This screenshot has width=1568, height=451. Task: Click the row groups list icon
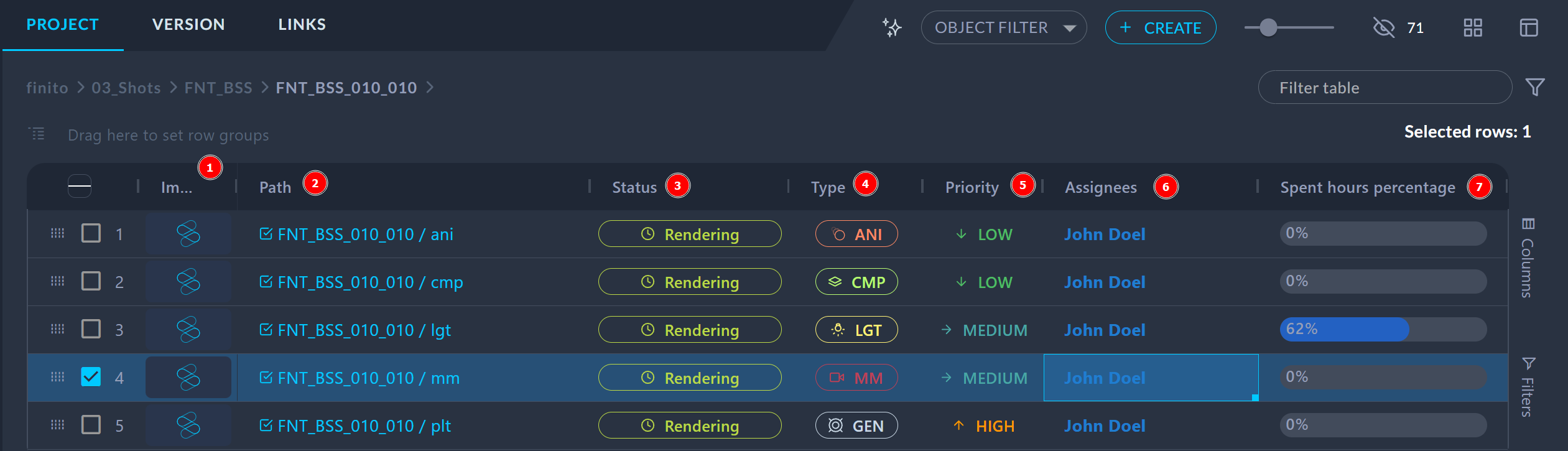click(37, 134)
